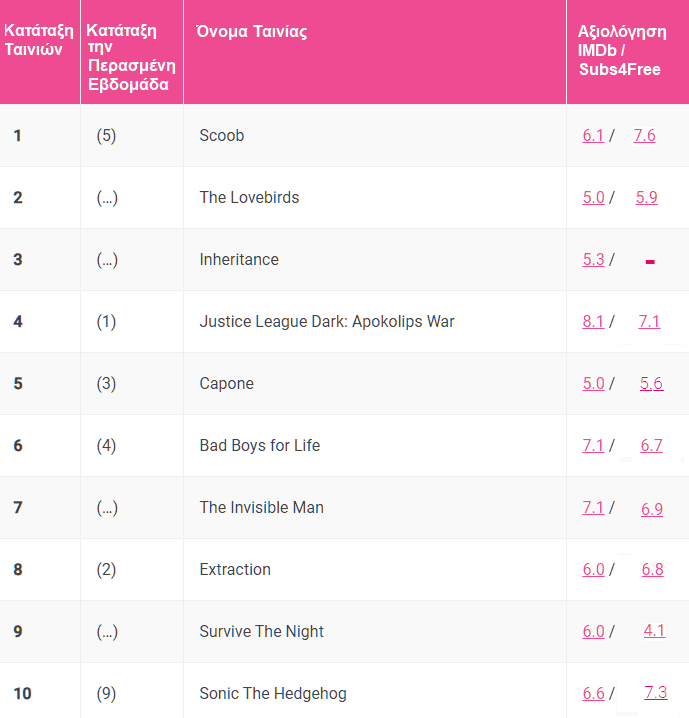Click the Inheritance Subs4Free dash placeholder
This screenshot has height=718, width=689.
pos(650,262)
